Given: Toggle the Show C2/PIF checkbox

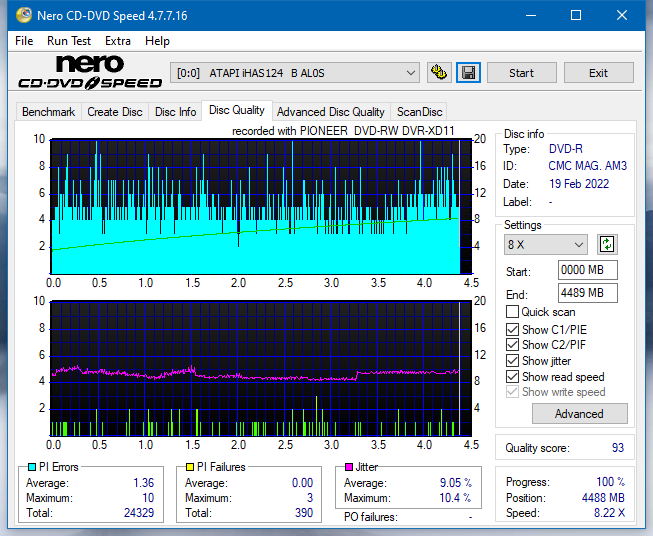Looking at the screenshot, I should (x=512, y=344).
